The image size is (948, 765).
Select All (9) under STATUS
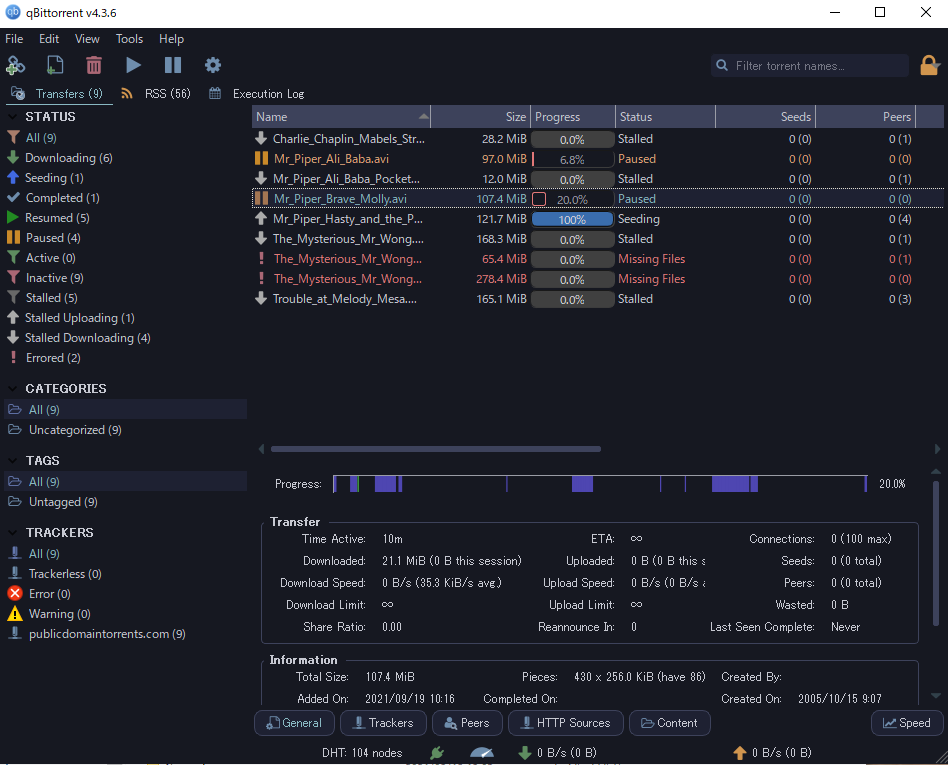coord(32,138)
